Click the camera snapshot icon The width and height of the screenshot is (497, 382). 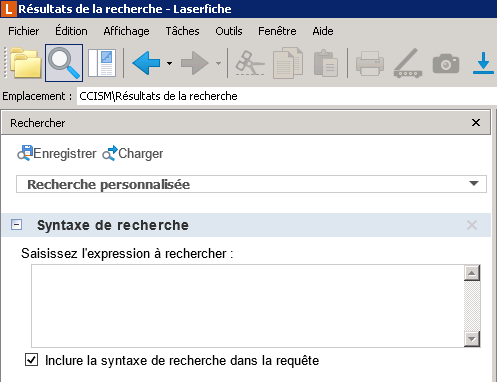(x=446, y=63)
